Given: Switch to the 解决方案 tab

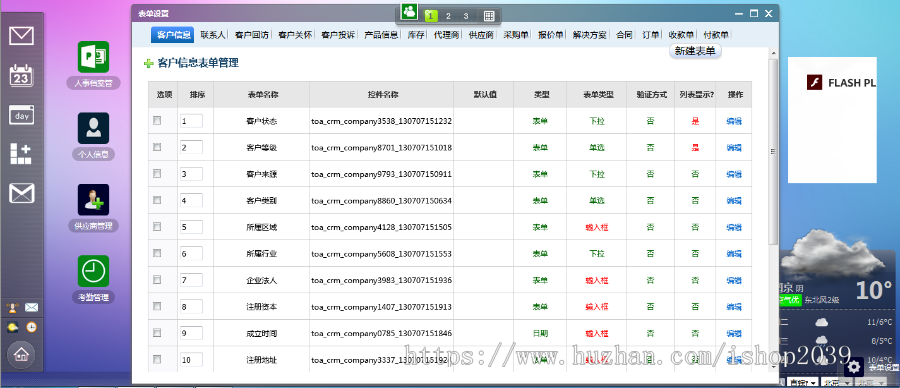Looking at the screenshot, I should pos(589,35).
